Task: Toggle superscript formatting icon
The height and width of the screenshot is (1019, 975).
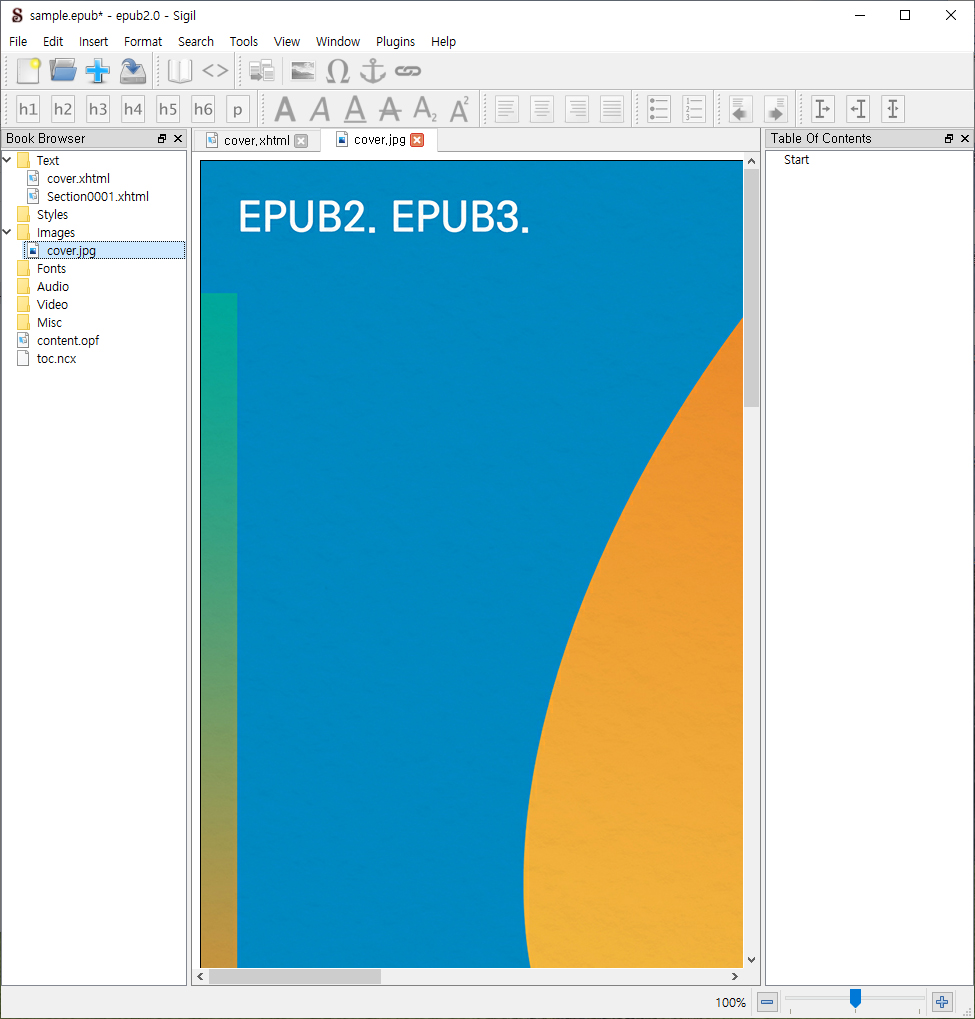Action: click(460, 109)
